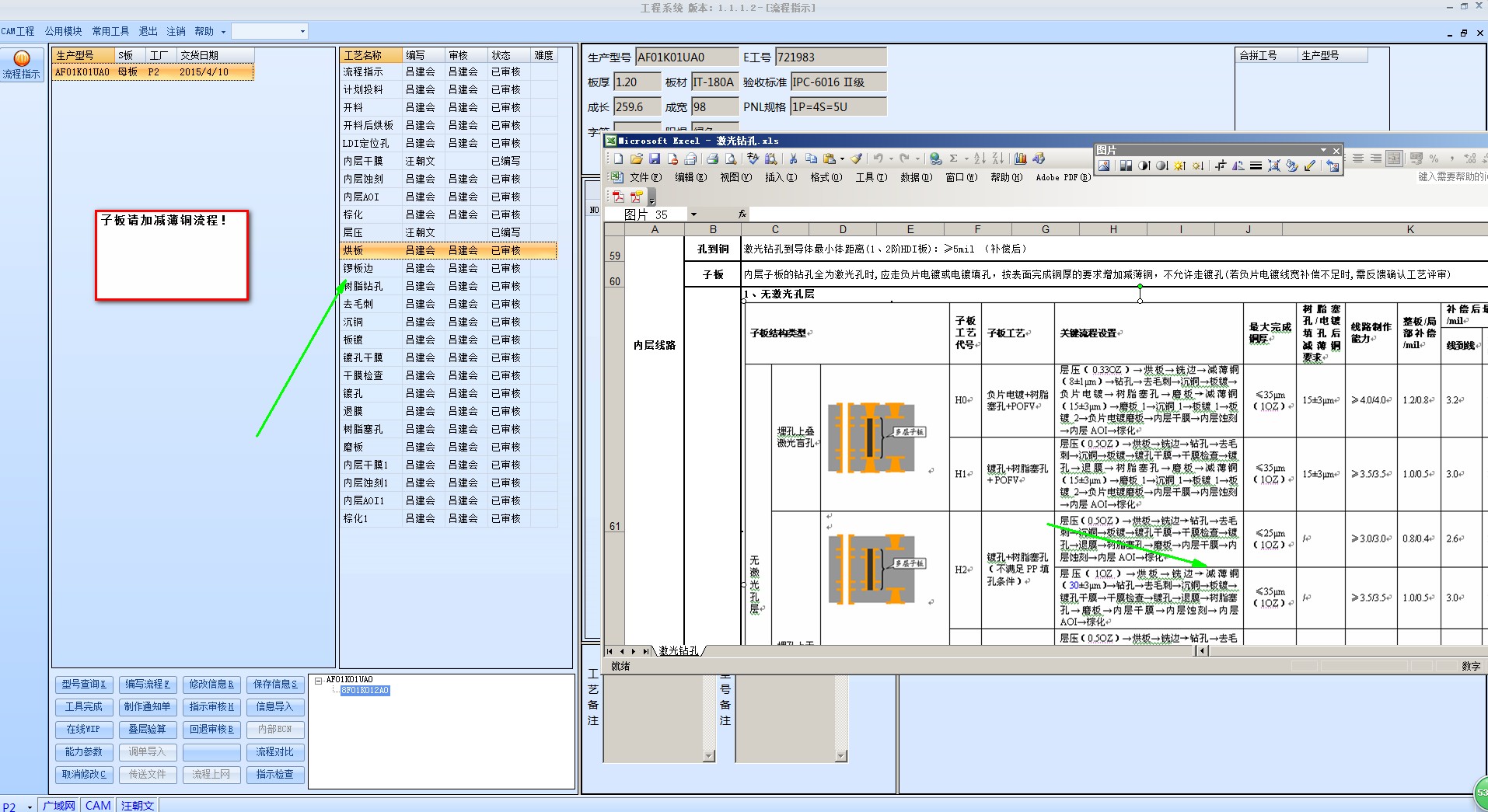Screen dimensions: 1488x812
Task: Open Excel Print Preview icon
Action: point(731,159)
